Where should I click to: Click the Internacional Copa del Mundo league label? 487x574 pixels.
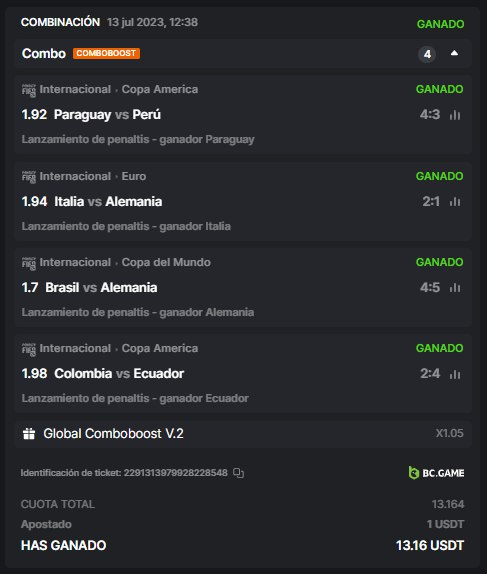point(125,262)
